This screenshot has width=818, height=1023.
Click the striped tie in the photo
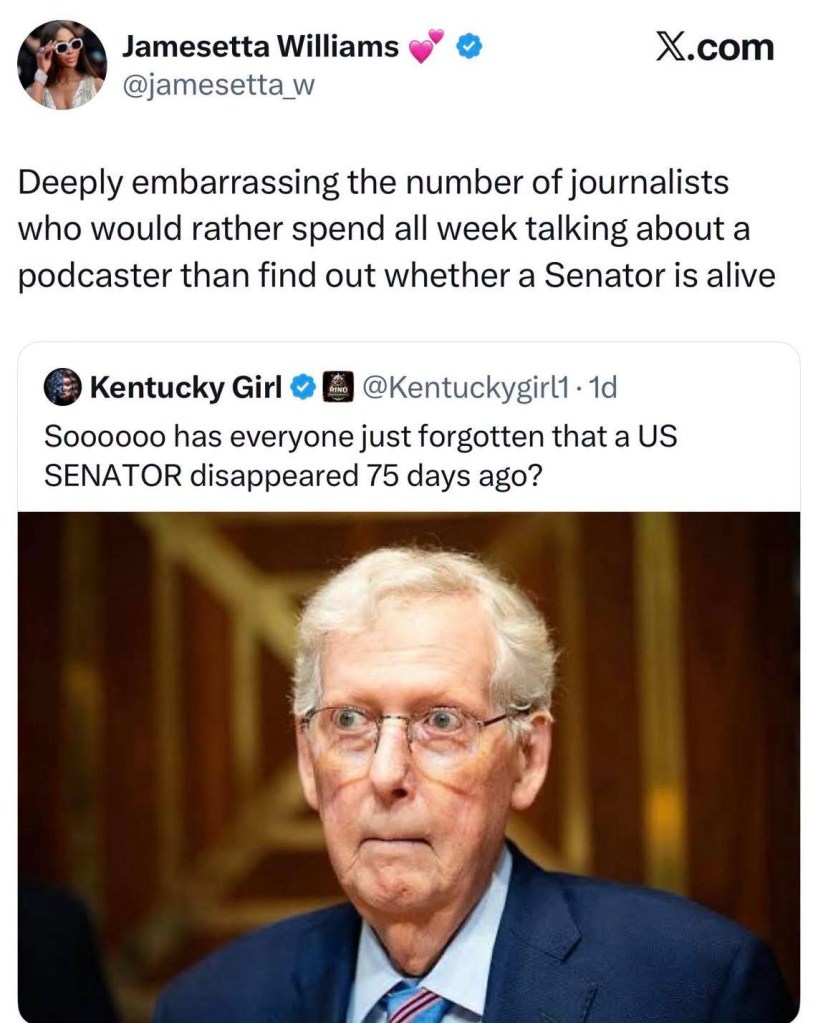[x=412, y=1005]
